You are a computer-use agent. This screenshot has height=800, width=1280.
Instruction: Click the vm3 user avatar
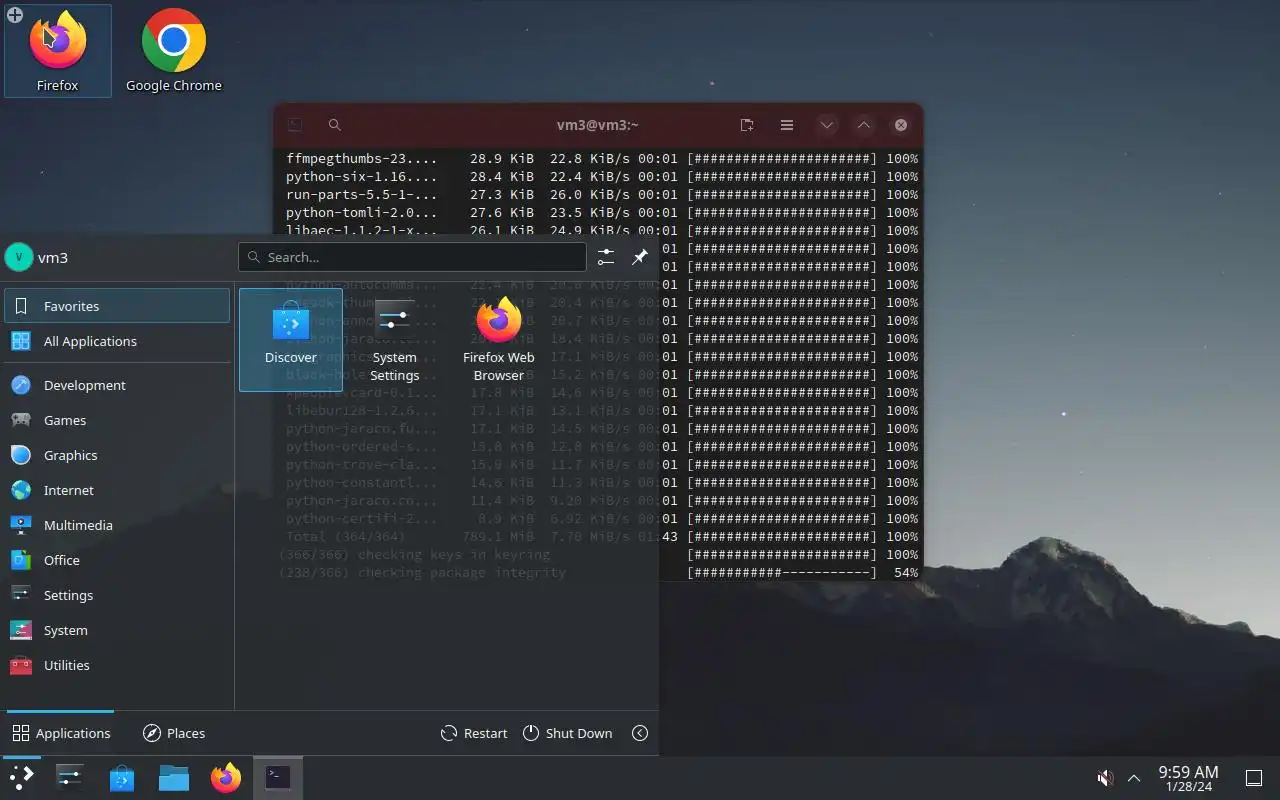pyautogui.click(x=19, y=257)
